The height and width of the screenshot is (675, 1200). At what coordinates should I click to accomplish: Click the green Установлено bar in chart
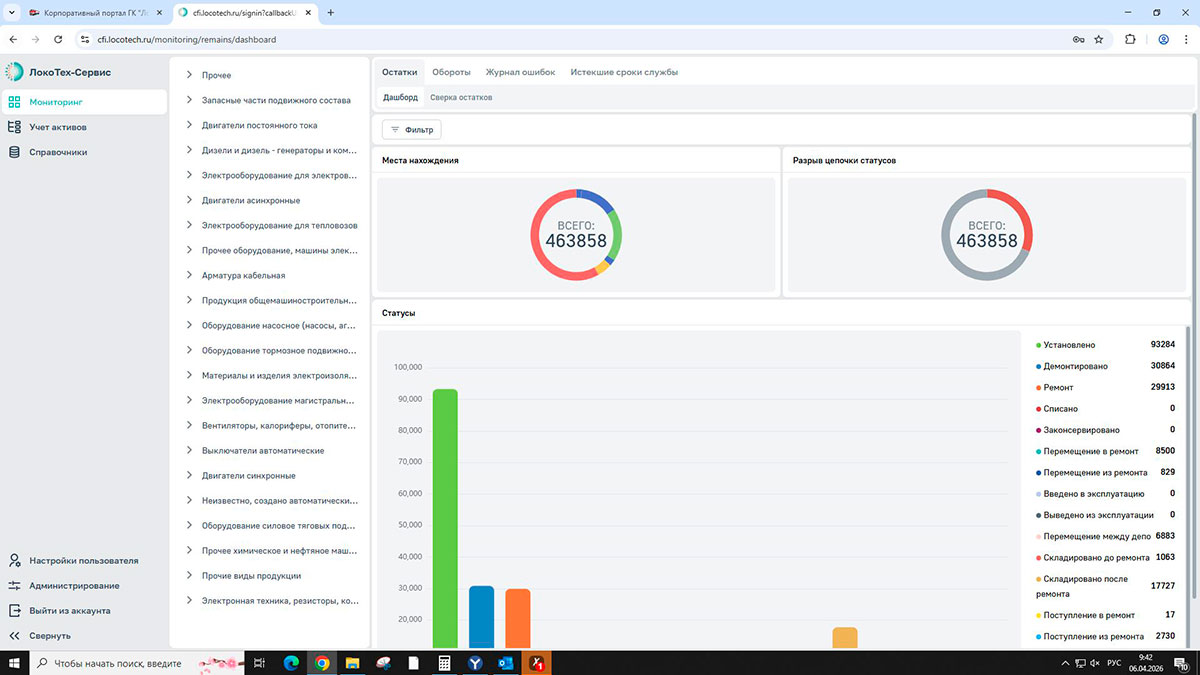pyautogui.click(x=445, y=520)
